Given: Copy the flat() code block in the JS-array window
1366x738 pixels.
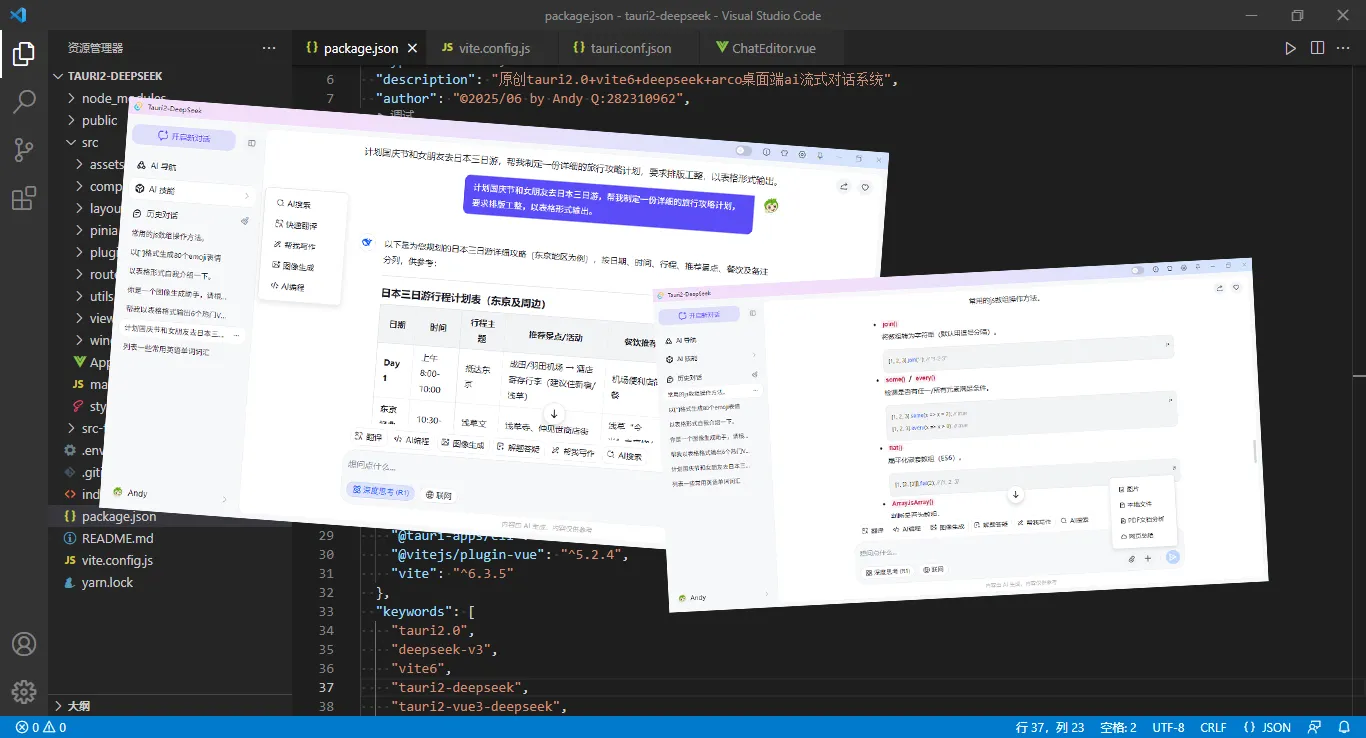Looking at the screenshot, I should coord(1174,468).
